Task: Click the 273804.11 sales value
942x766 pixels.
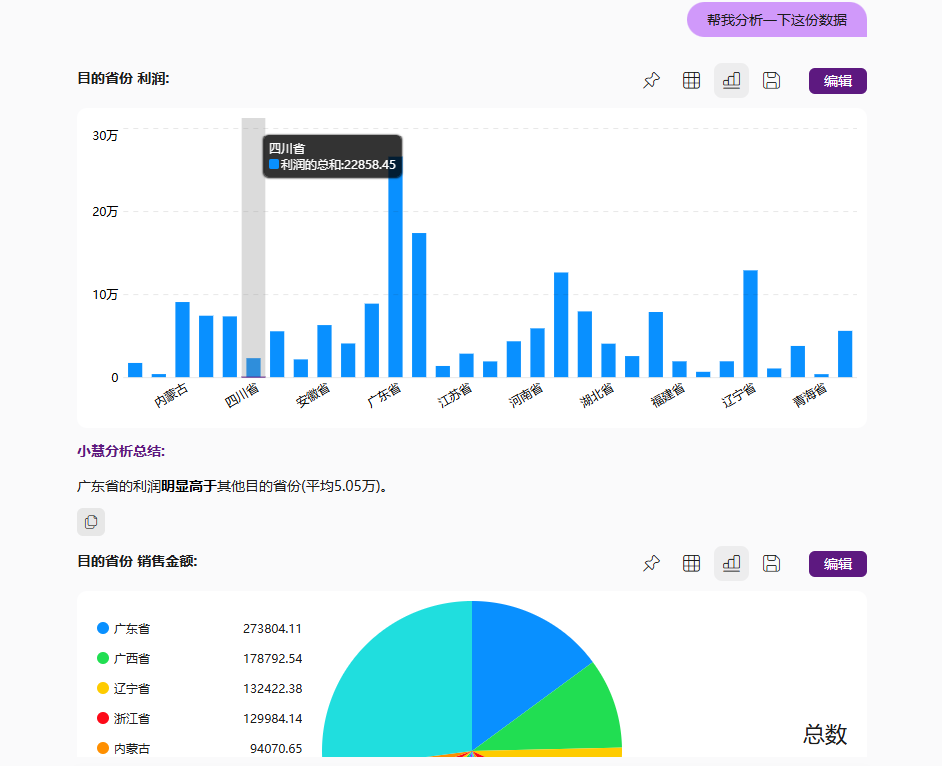Action: point(272,629)
